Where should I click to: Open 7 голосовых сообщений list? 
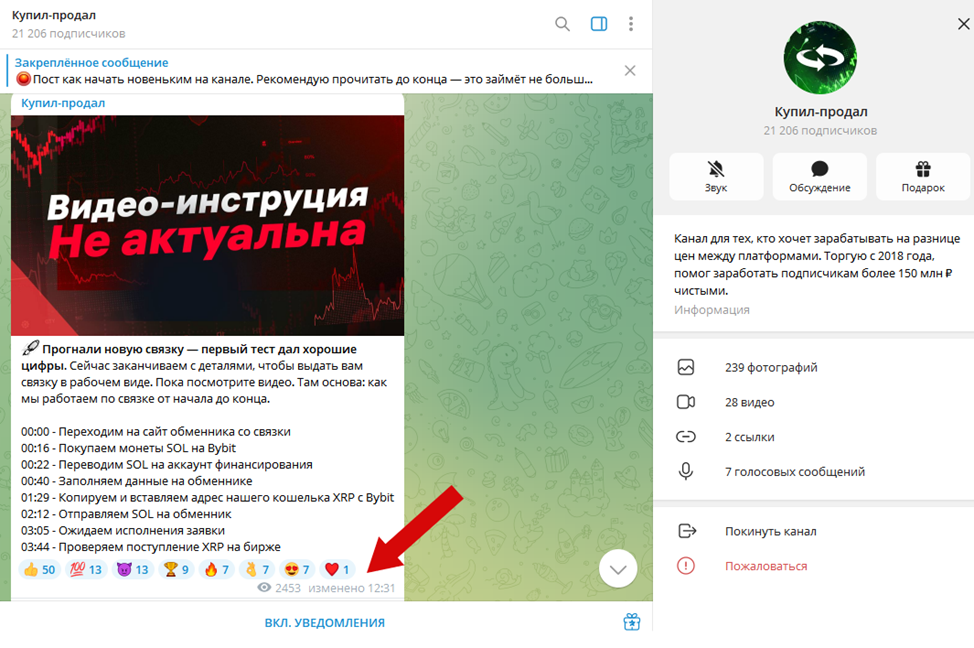pos(814,472)
